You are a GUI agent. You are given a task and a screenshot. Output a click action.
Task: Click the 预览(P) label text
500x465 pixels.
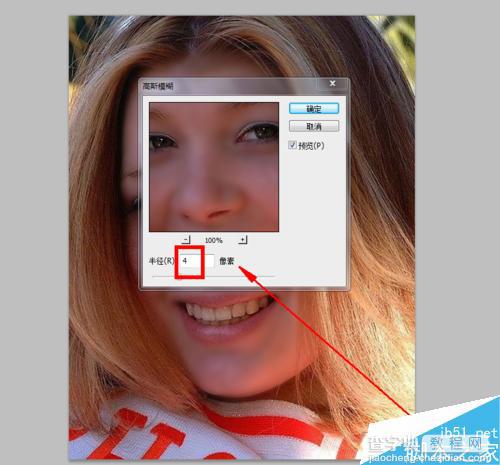click(x=311, y=146)
